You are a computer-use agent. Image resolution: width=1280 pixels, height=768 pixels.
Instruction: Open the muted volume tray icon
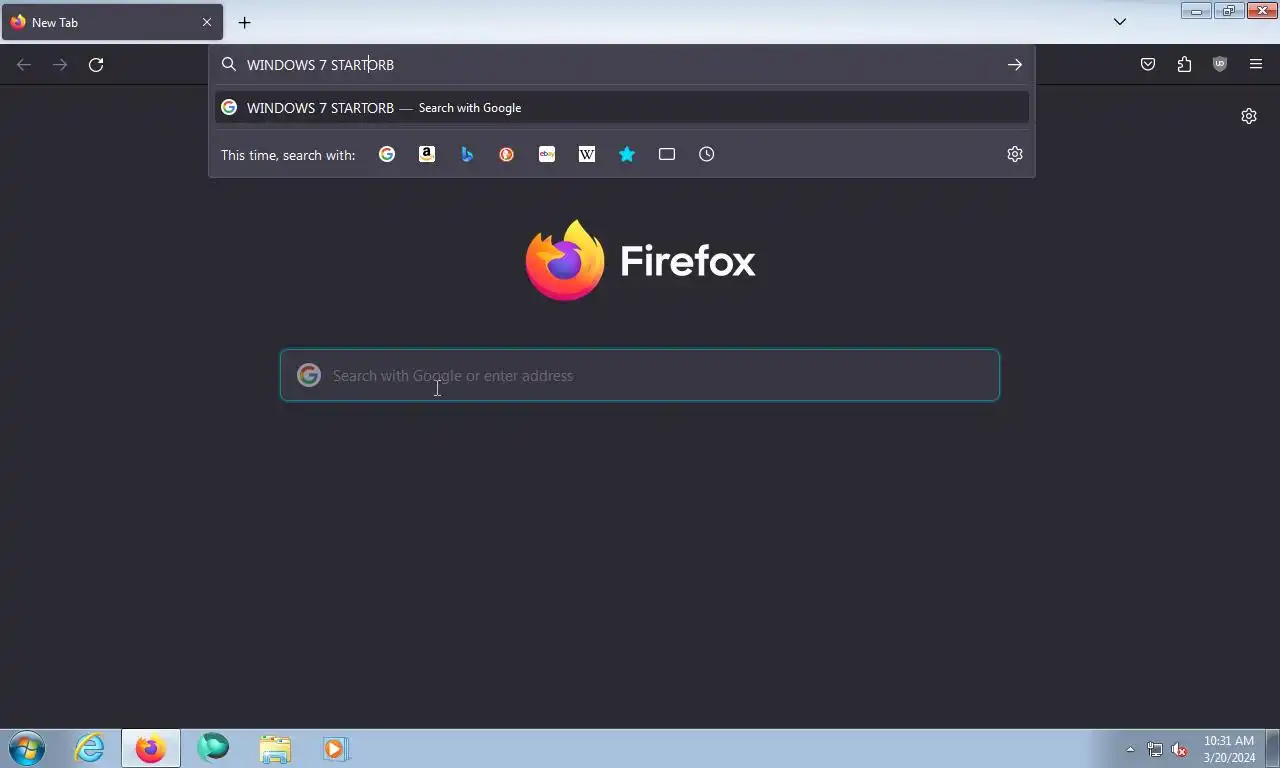tap(1180, 749)
